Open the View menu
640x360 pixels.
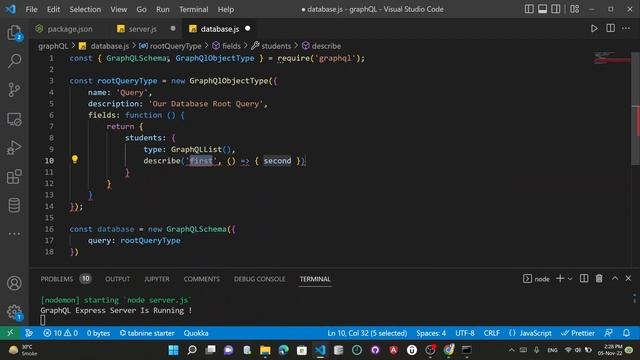118,9
